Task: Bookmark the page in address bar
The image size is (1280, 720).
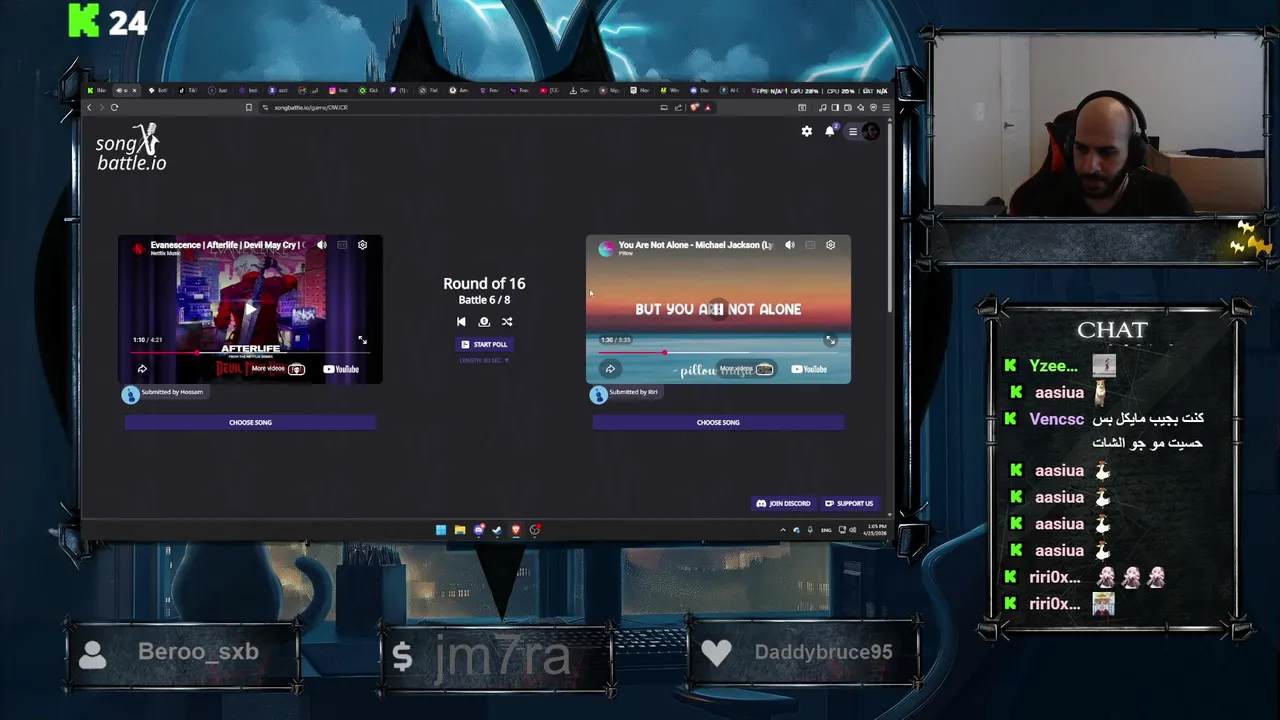Action: pos(248,107)
